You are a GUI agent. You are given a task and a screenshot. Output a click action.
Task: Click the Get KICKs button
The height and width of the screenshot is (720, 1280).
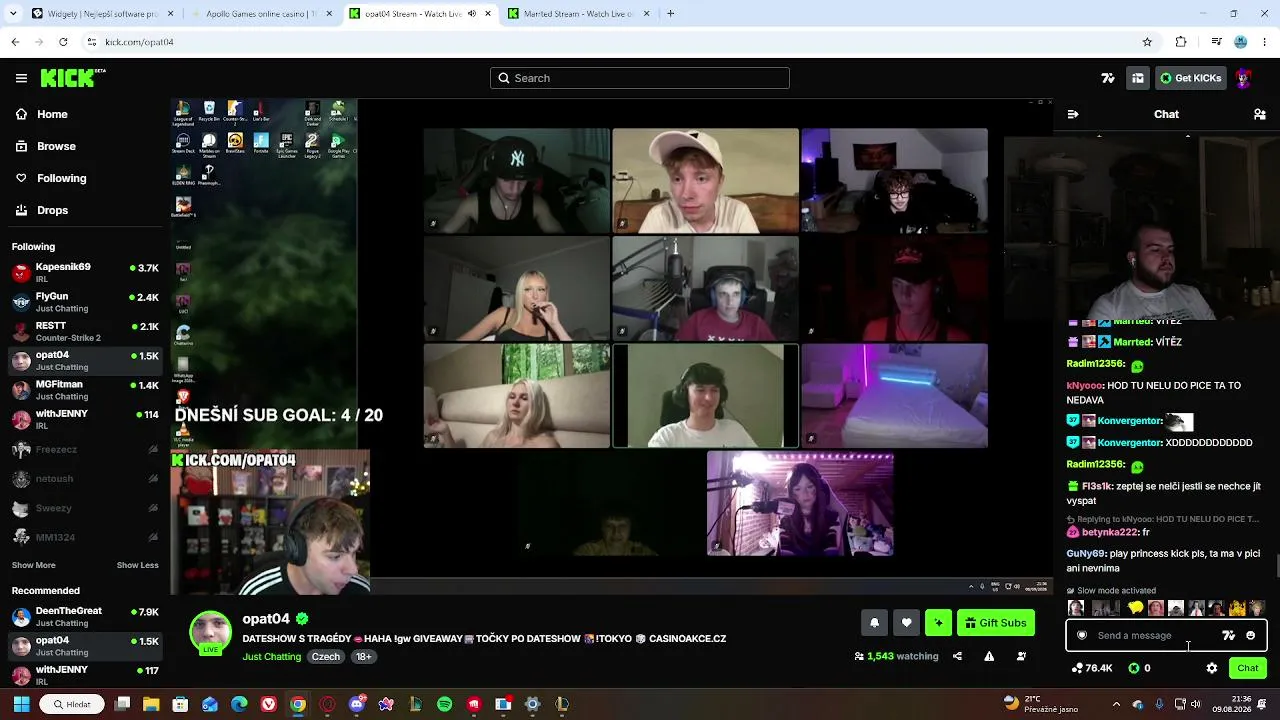(1190, 78)
